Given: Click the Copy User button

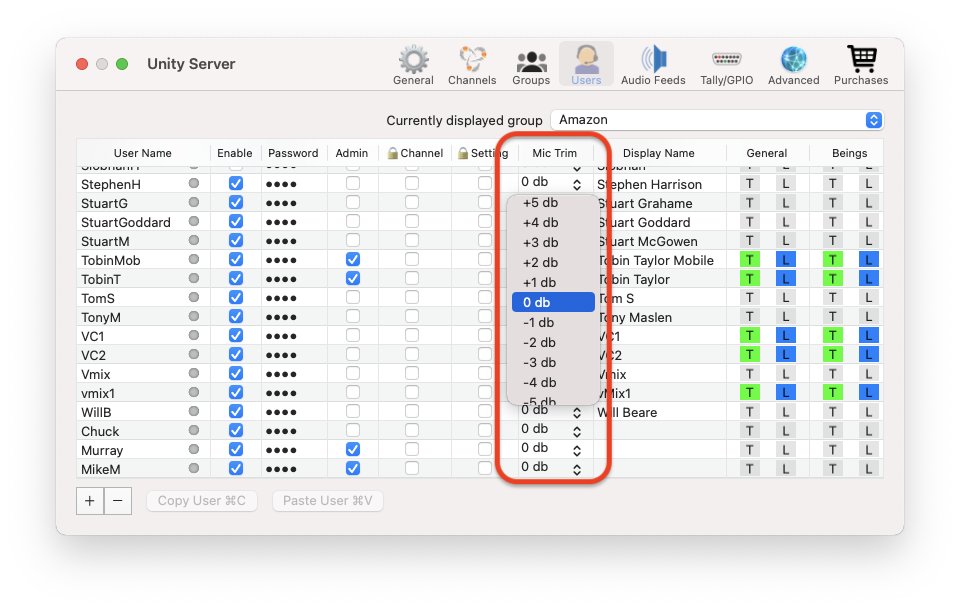Looking at the screenshot, I should 201,501.
